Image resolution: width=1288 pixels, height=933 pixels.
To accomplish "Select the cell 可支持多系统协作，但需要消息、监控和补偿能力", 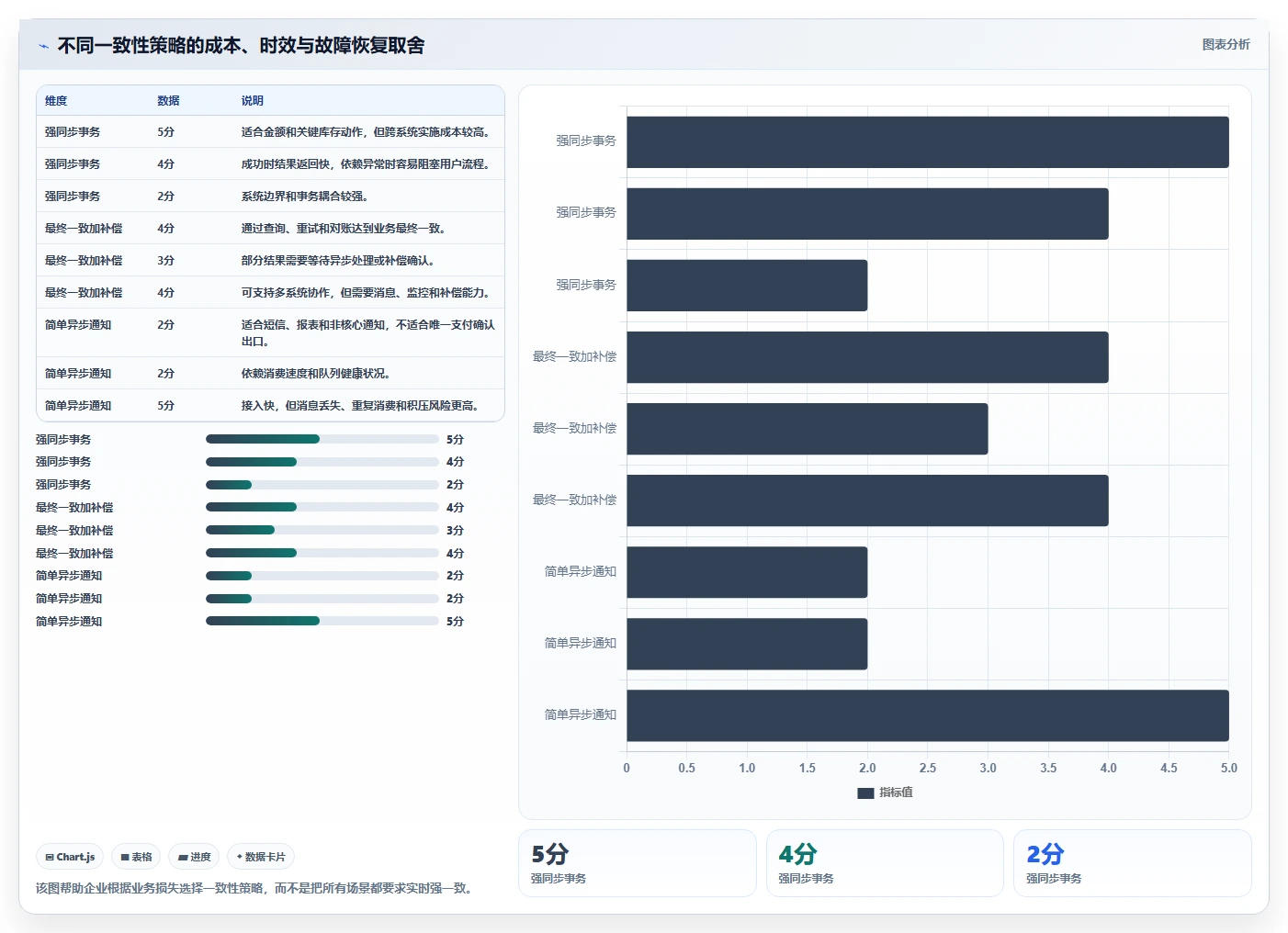I will pyautogui.click(x=367, y=293).
